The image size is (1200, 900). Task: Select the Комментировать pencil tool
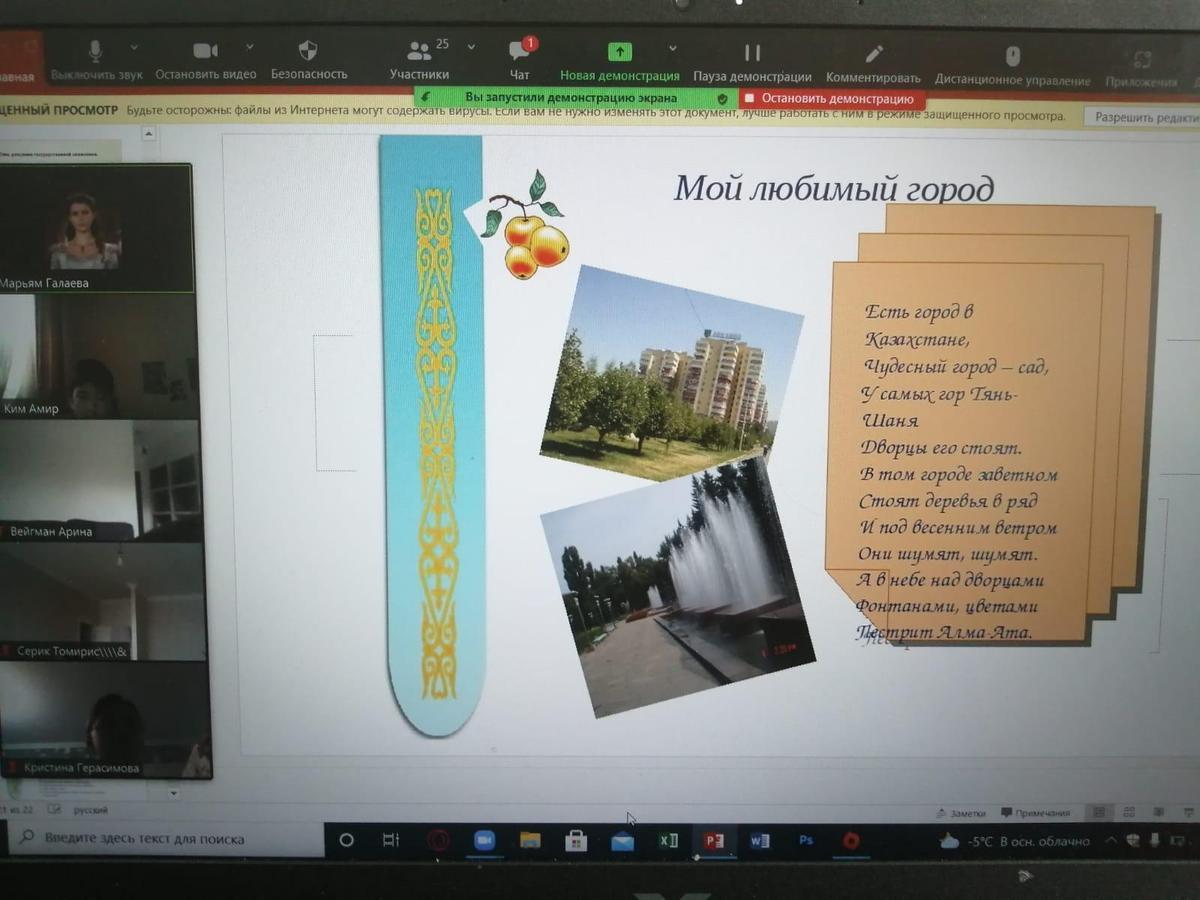click(x=873, y=54)
